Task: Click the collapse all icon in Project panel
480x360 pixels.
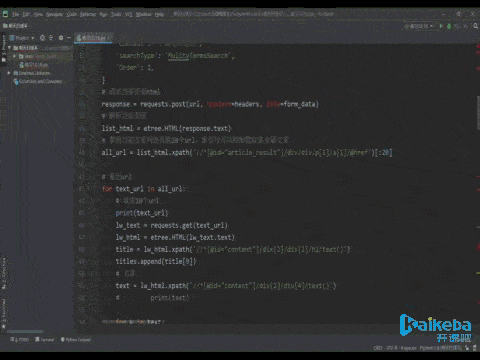Action: pyautogui.click(x=51, y=38)
